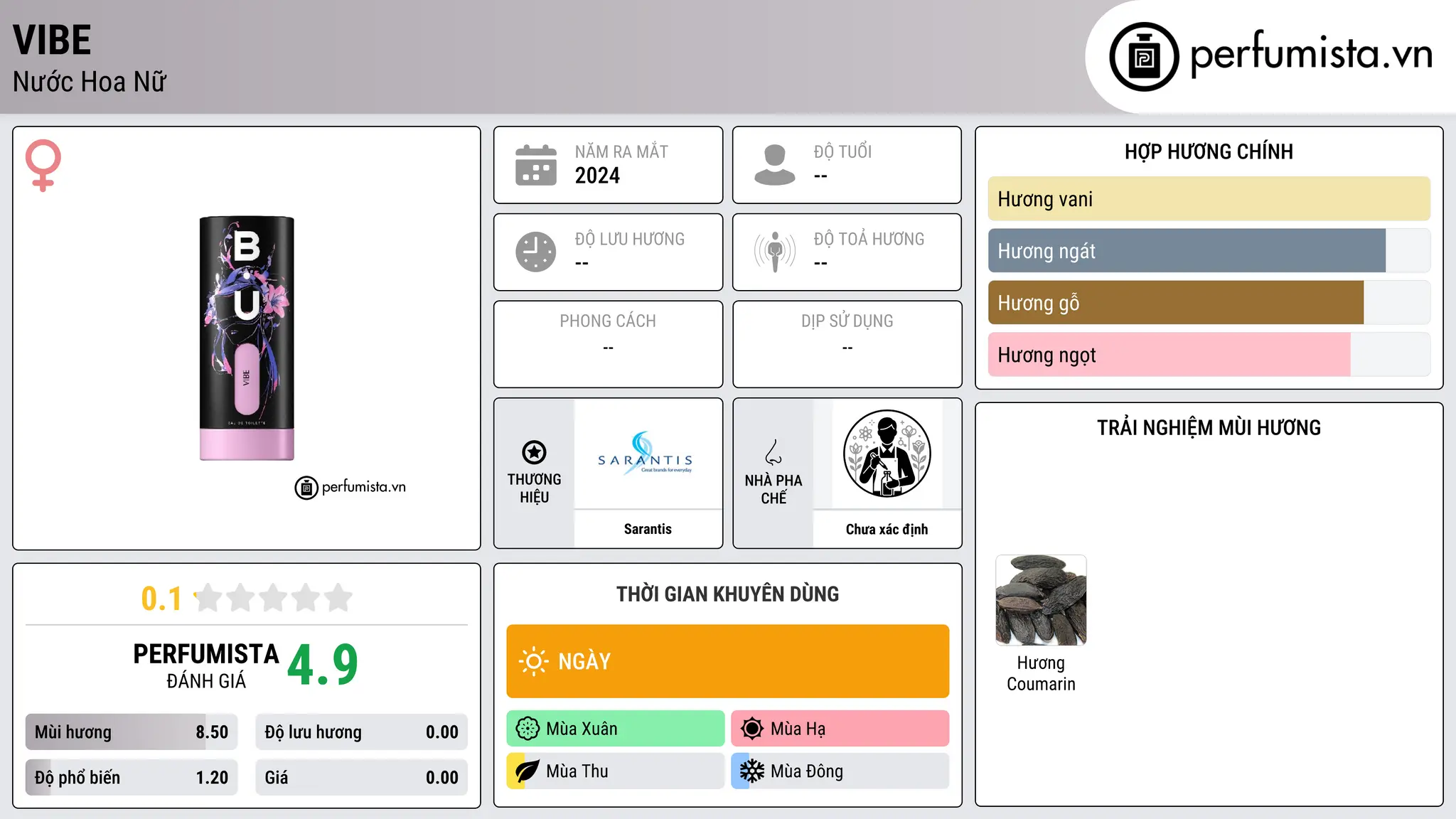
Task: Select the Mùa Xuân season bar
Action: (616, 729)
